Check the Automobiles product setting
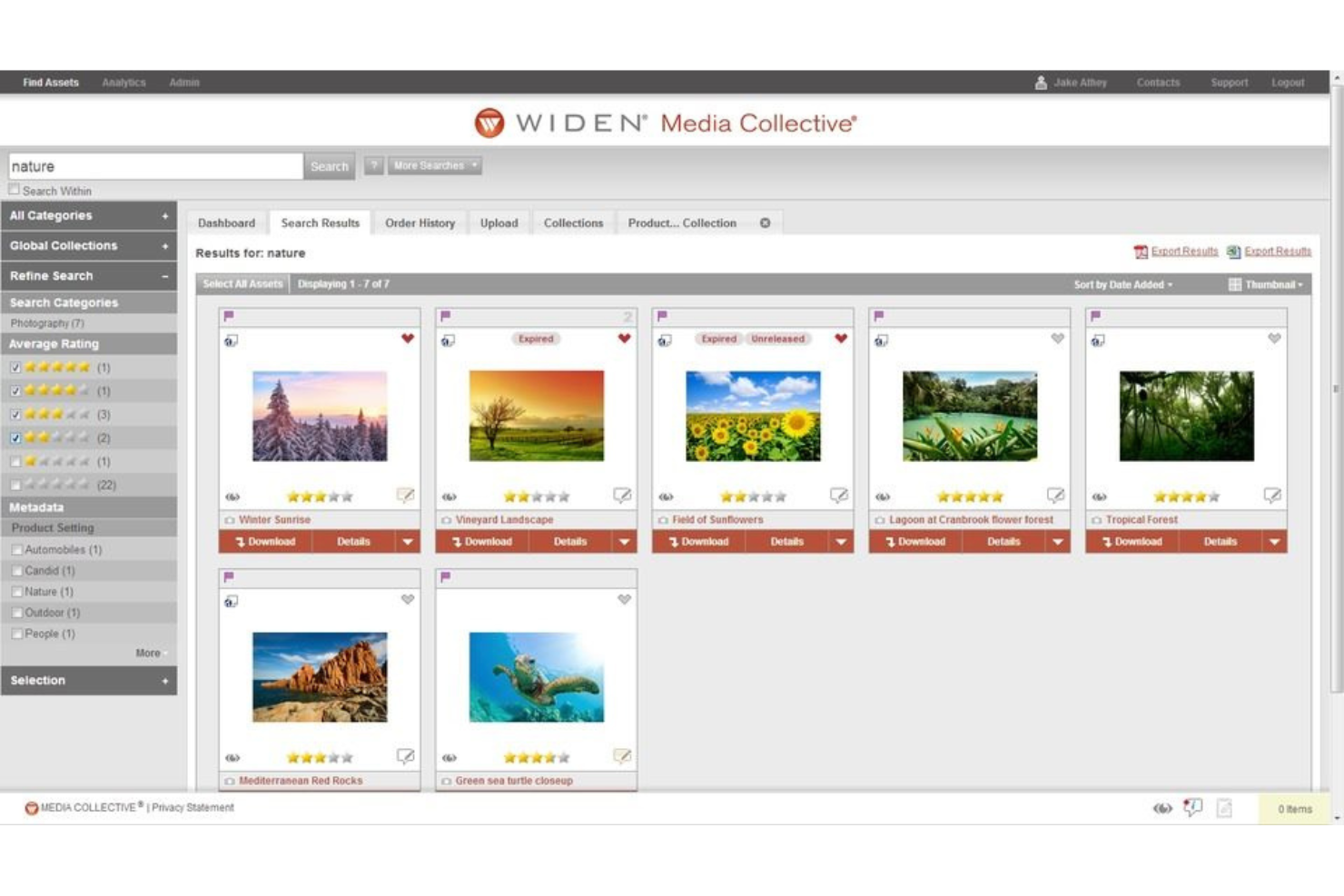 [x=17, y=550]
